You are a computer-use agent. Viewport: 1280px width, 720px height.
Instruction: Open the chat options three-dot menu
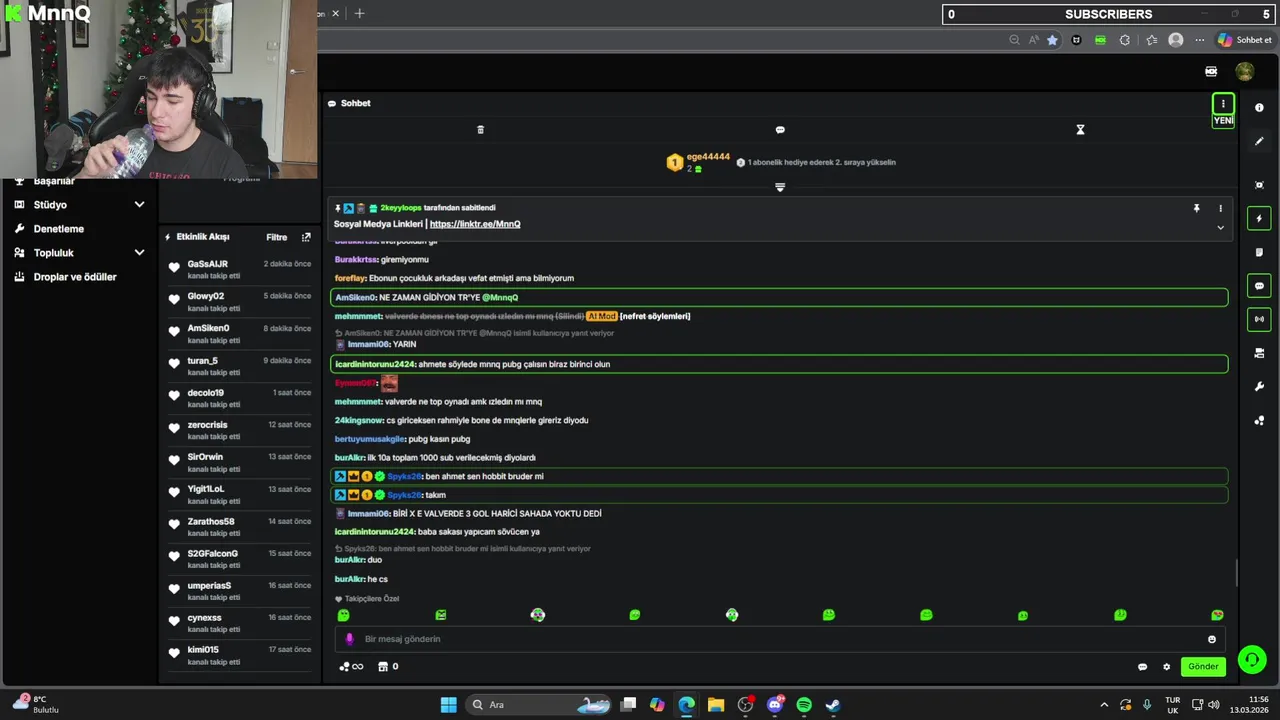[x=1222, y=104]
